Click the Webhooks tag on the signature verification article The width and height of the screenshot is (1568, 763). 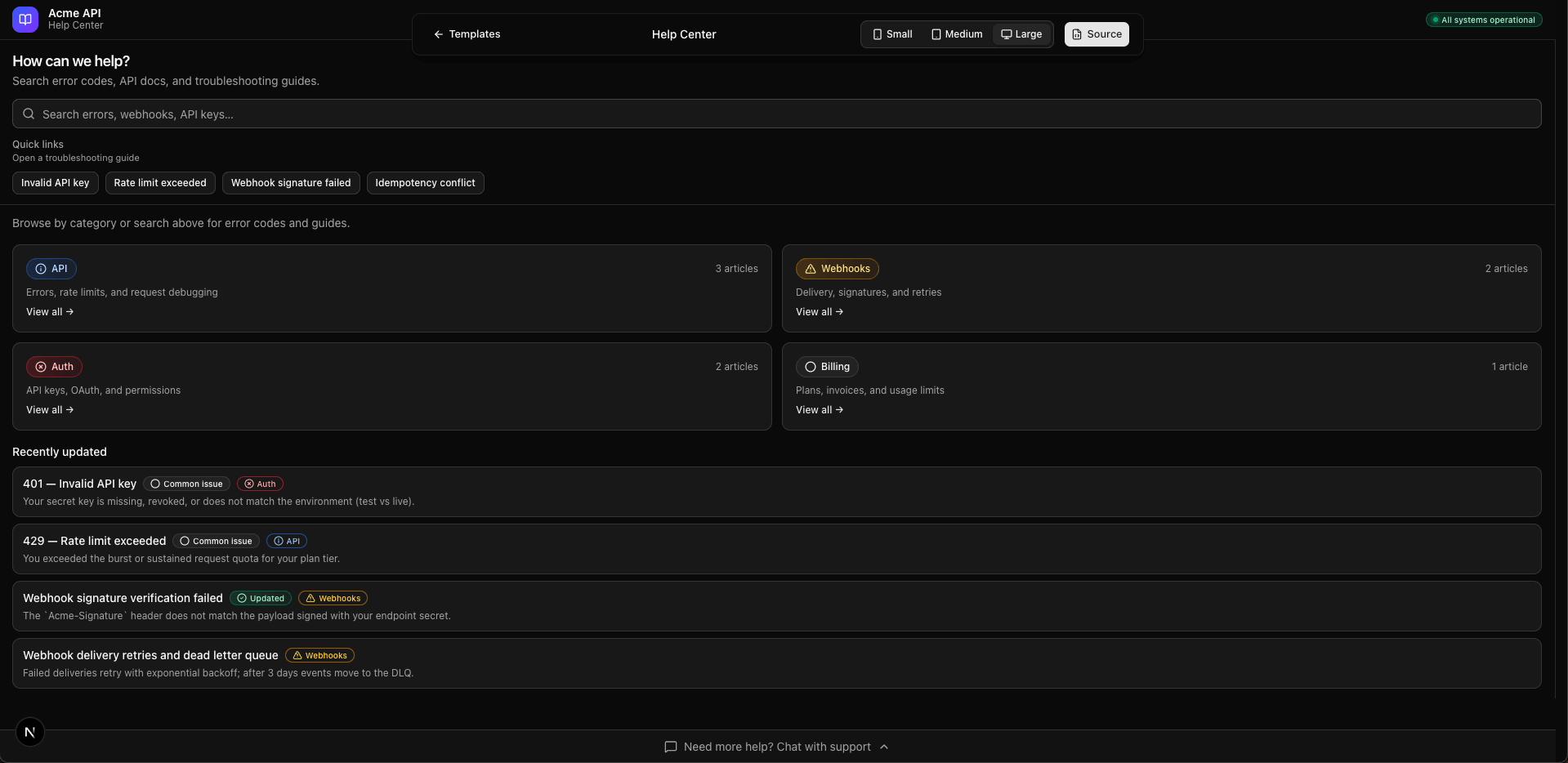click(x=333, y=598)
